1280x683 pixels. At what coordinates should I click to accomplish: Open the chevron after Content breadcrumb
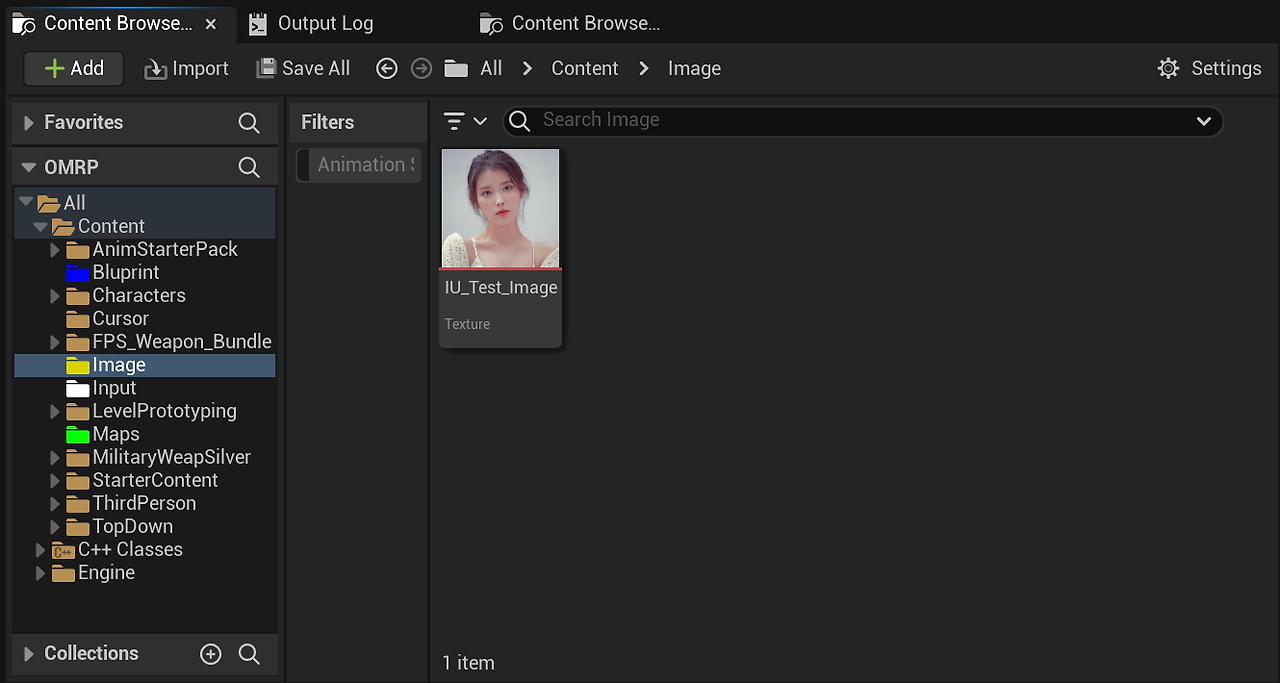point(644,68)
